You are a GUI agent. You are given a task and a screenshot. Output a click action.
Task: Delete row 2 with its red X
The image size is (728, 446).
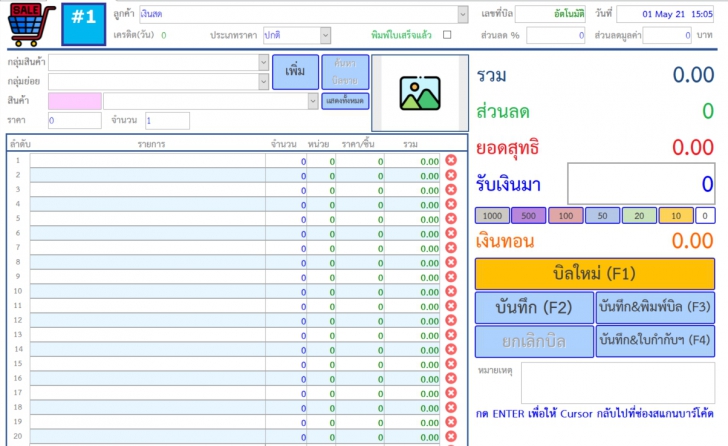point(451,175)
